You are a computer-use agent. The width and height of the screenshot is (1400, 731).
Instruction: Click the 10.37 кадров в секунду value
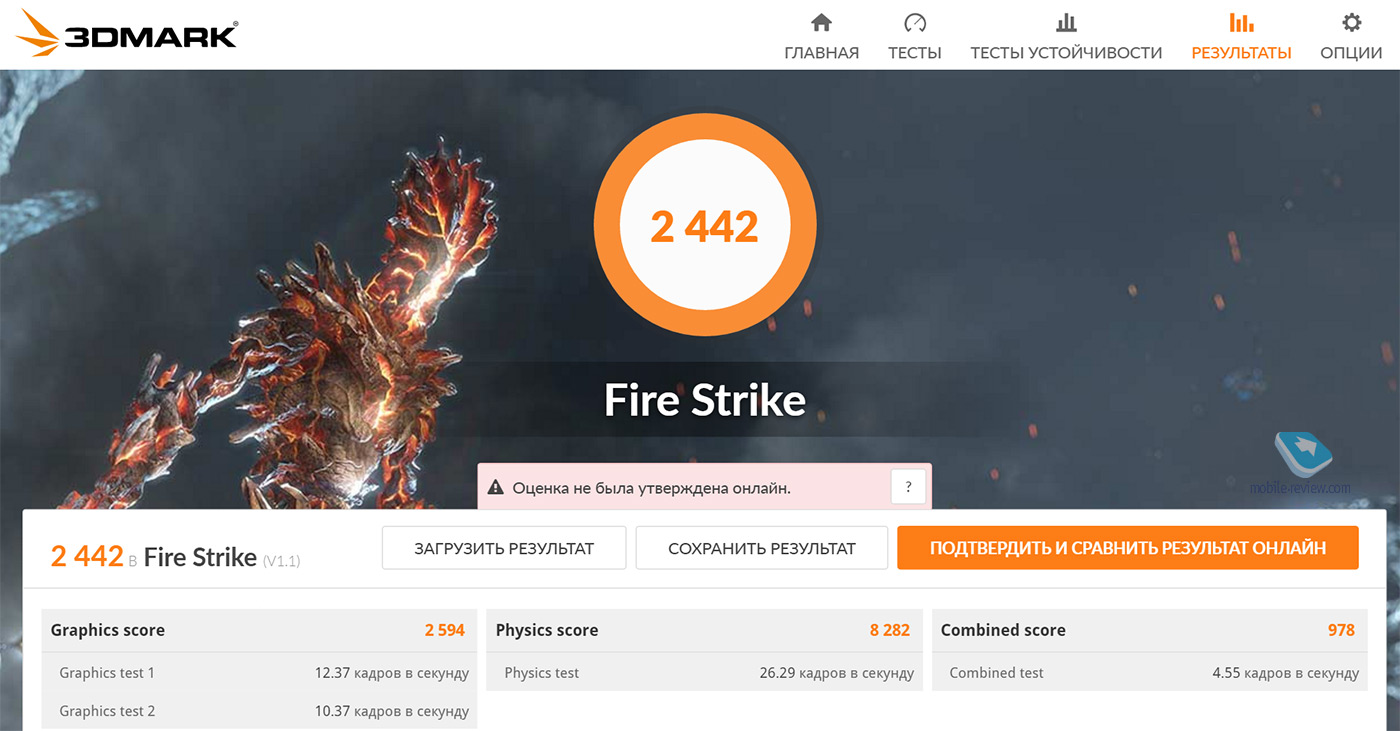[392, 711]
